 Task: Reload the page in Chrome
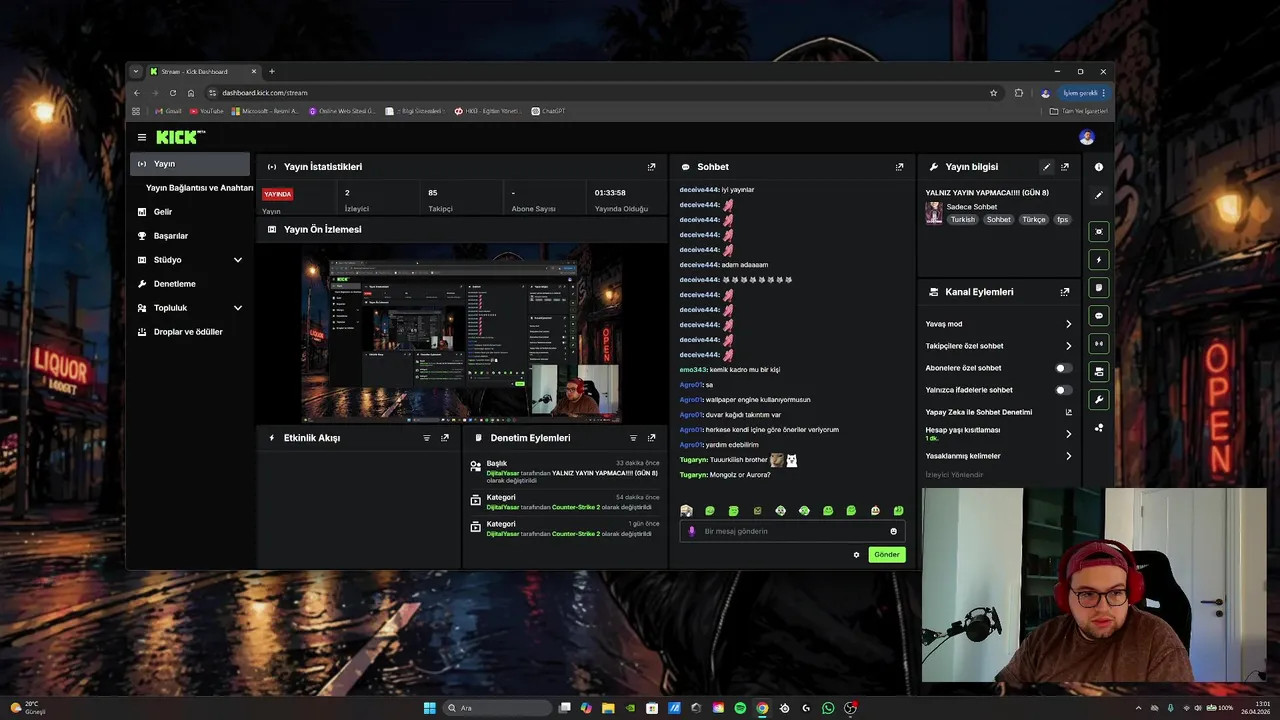point(172,92)
